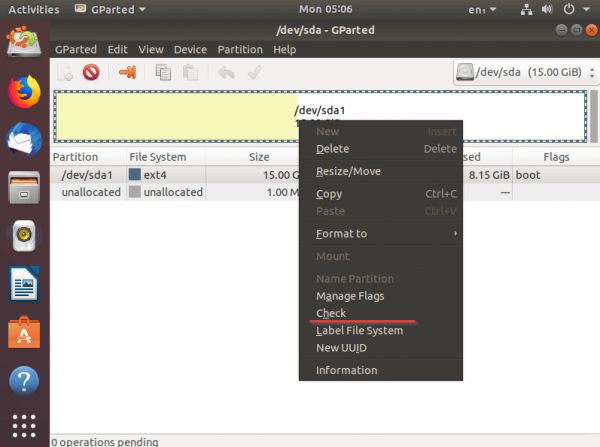
Task: Open LibreOffice Writer from the dock
Action: click(x=24, y=284)
